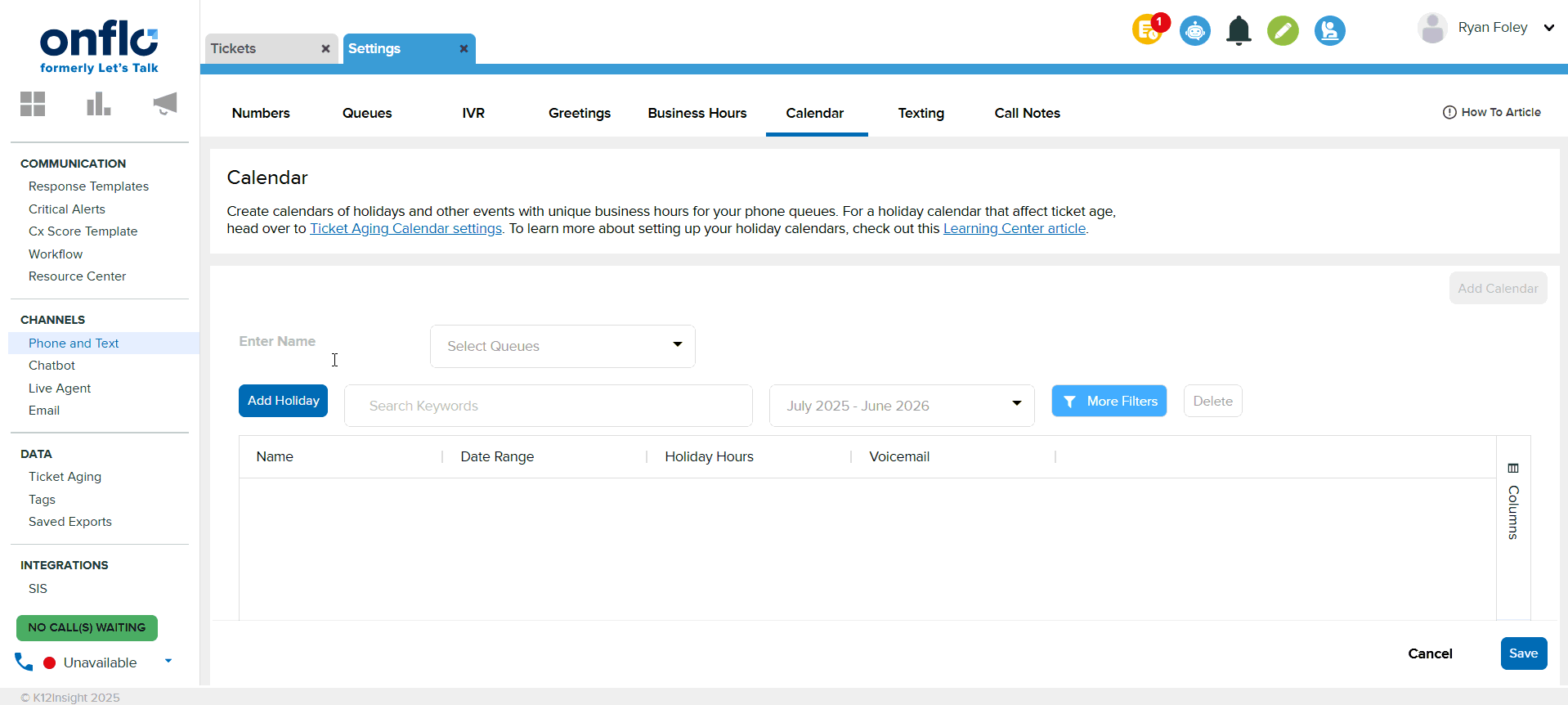Image resolution: width=1568 pixels, height=705 pixels.
Task: Click the Add Holiday button
Action: tap(283, 401)
